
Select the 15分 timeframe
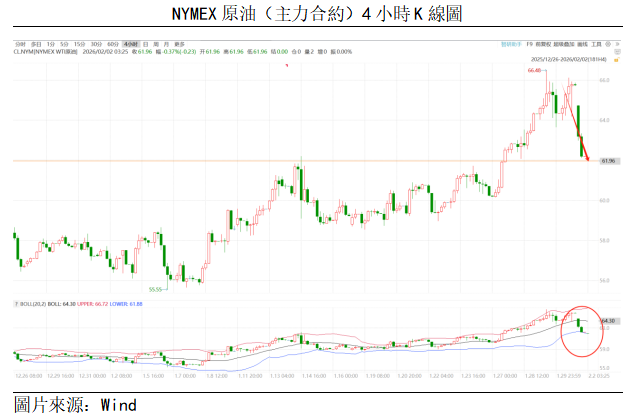coord(79,44)
